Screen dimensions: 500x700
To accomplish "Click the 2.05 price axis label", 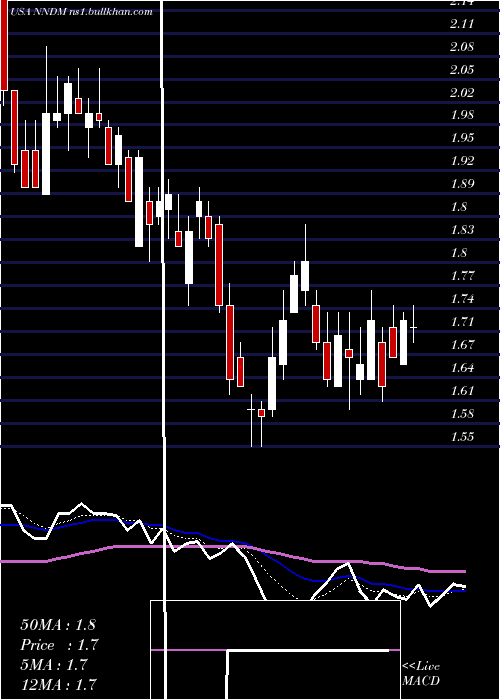I will click(x=462, y=70).
